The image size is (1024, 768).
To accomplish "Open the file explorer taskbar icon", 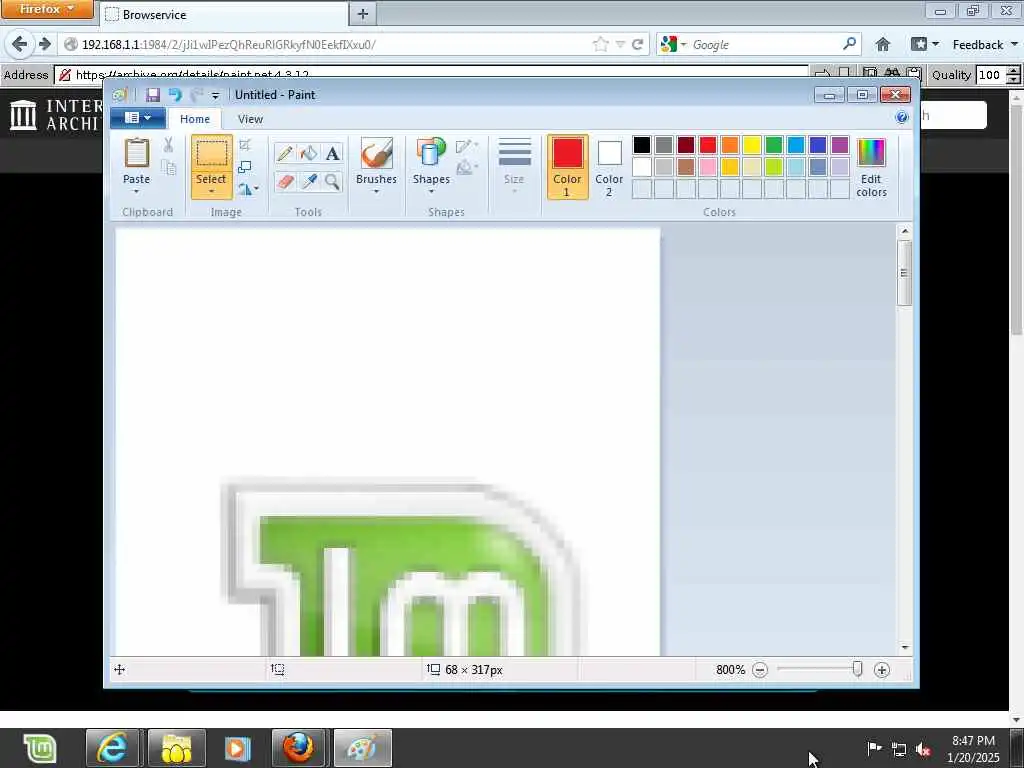I will 176,748.
